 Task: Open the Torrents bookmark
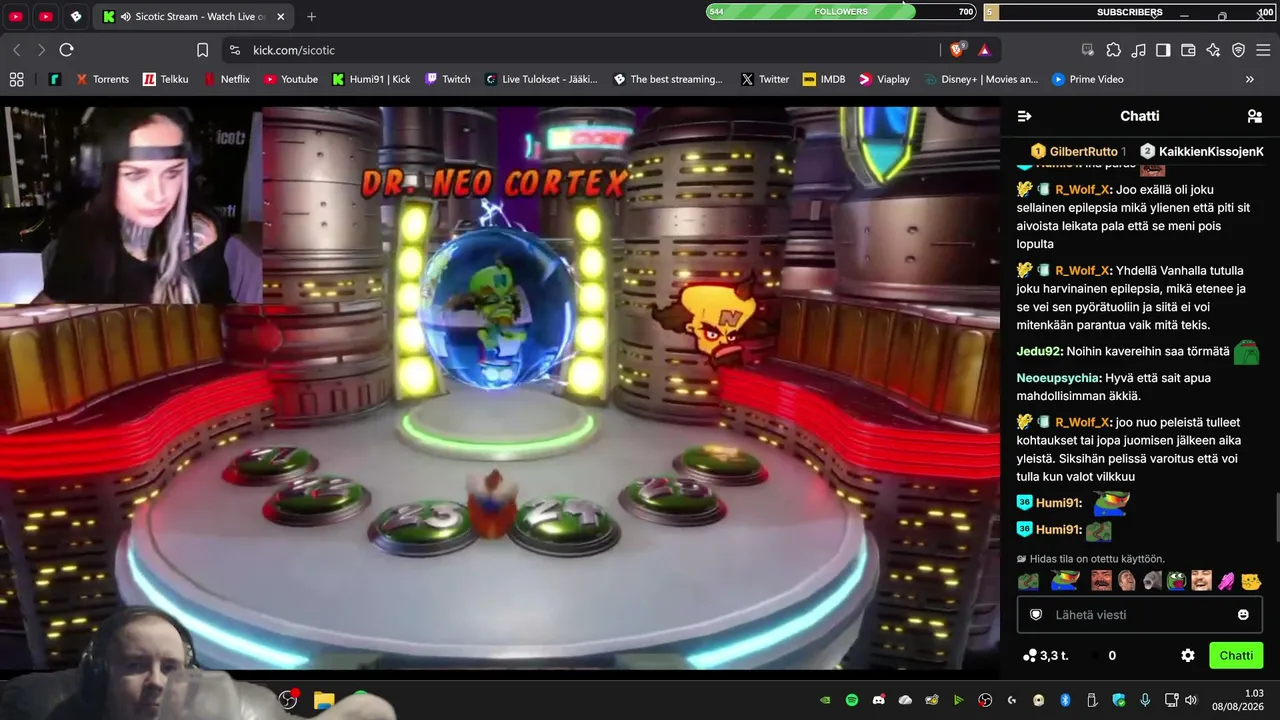point(102,79)
